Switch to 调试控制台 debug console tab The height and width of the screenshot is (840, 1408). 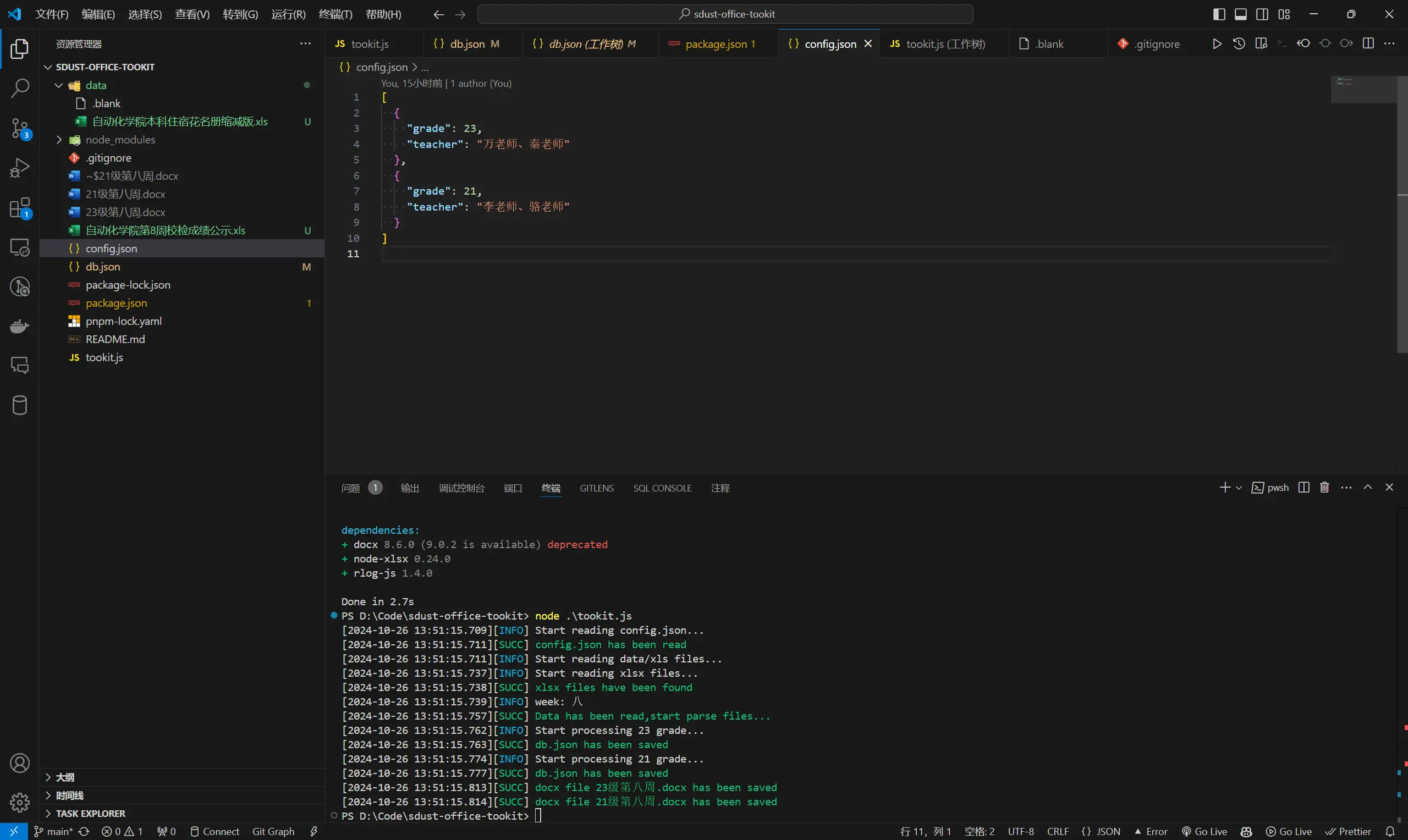pyautogui.click(x=461, y=488)
